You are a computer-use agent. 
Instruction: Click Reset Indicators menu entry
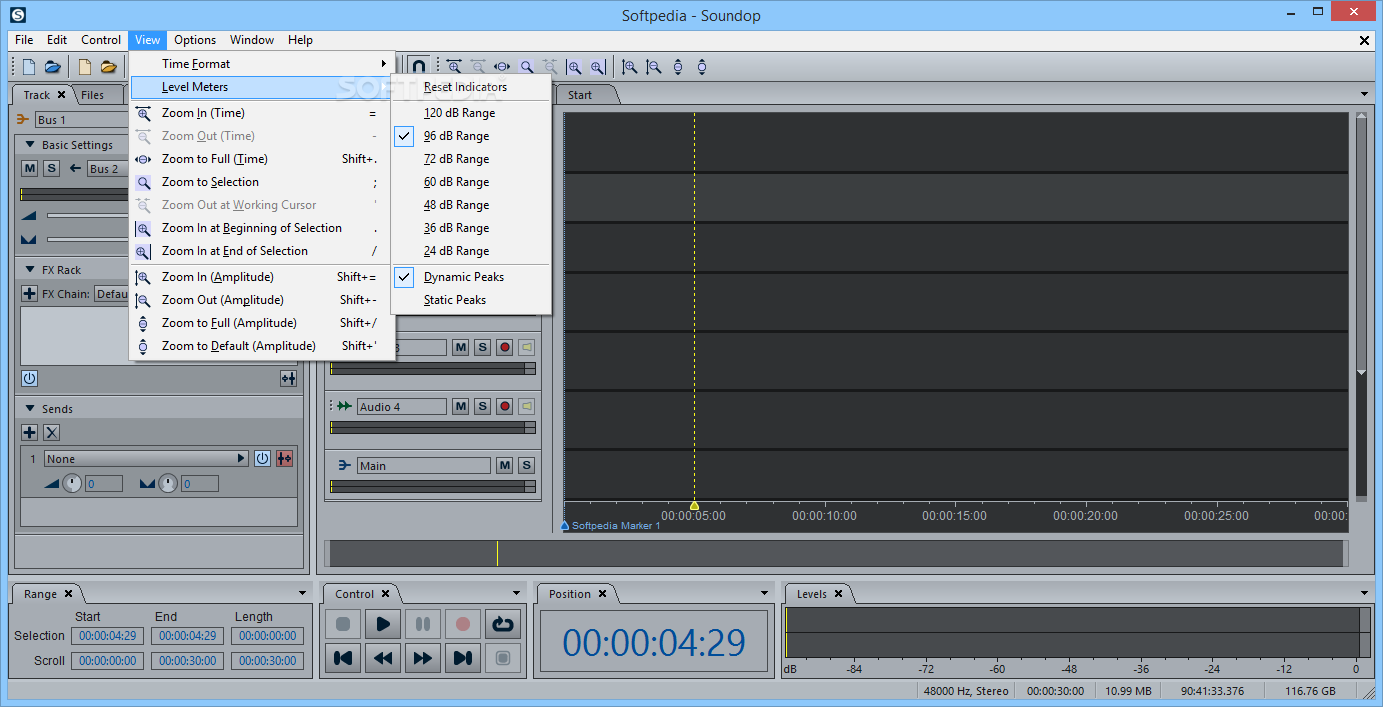471,87
